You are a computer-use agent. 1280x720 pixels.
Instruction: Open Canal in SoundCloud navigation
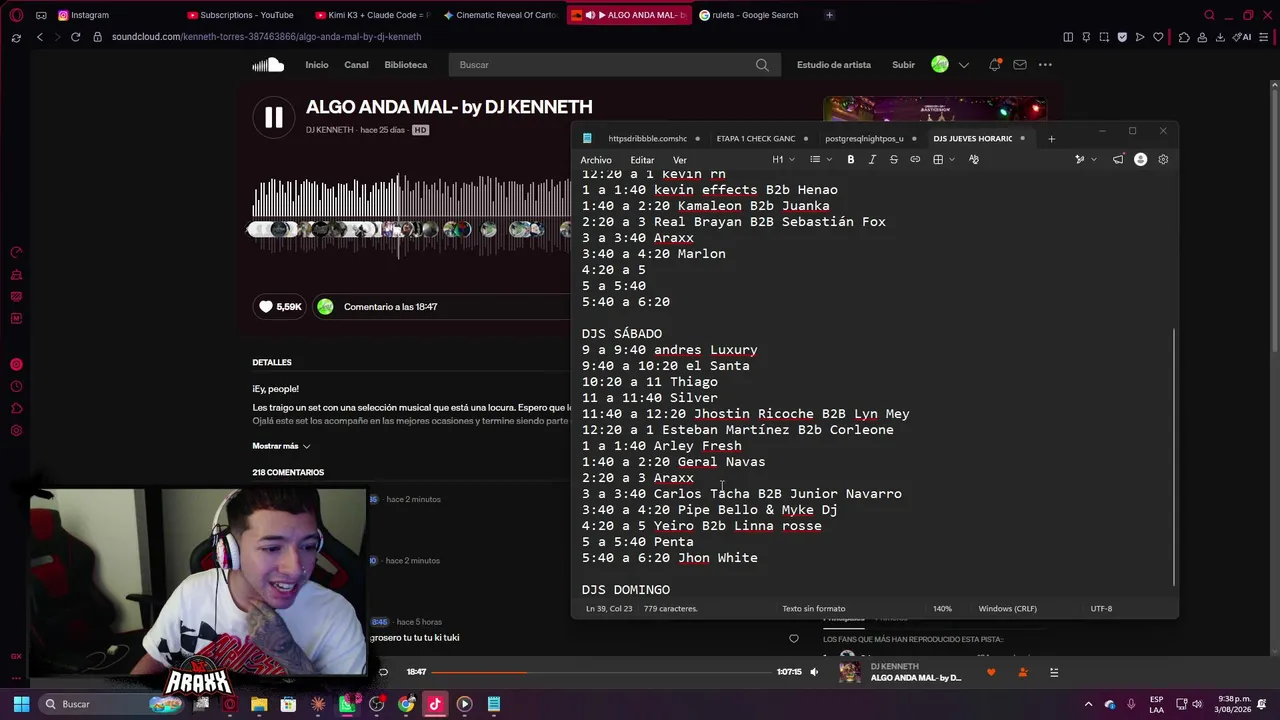click(x=356, y=65)
